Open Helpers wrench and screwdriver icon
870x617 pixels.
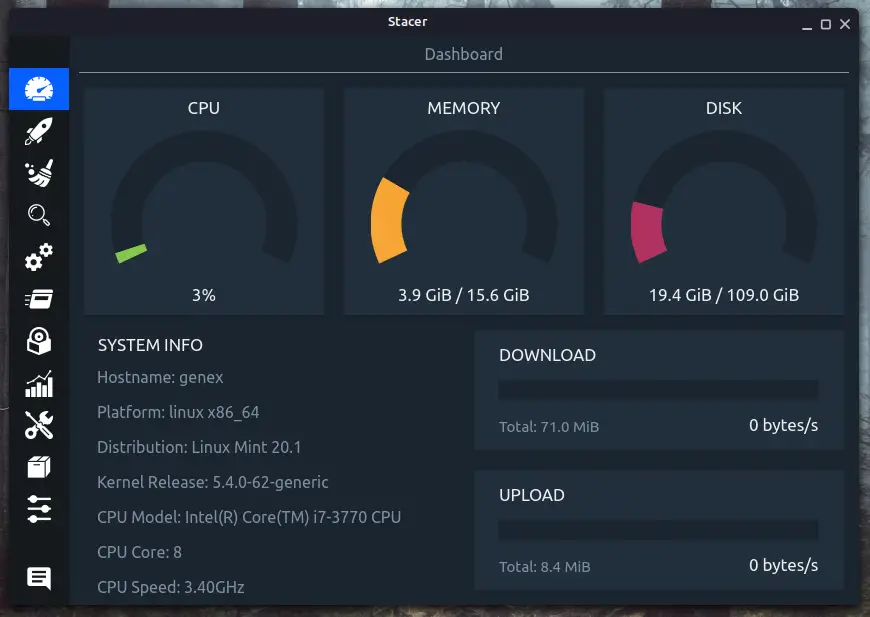coord(39,425)
